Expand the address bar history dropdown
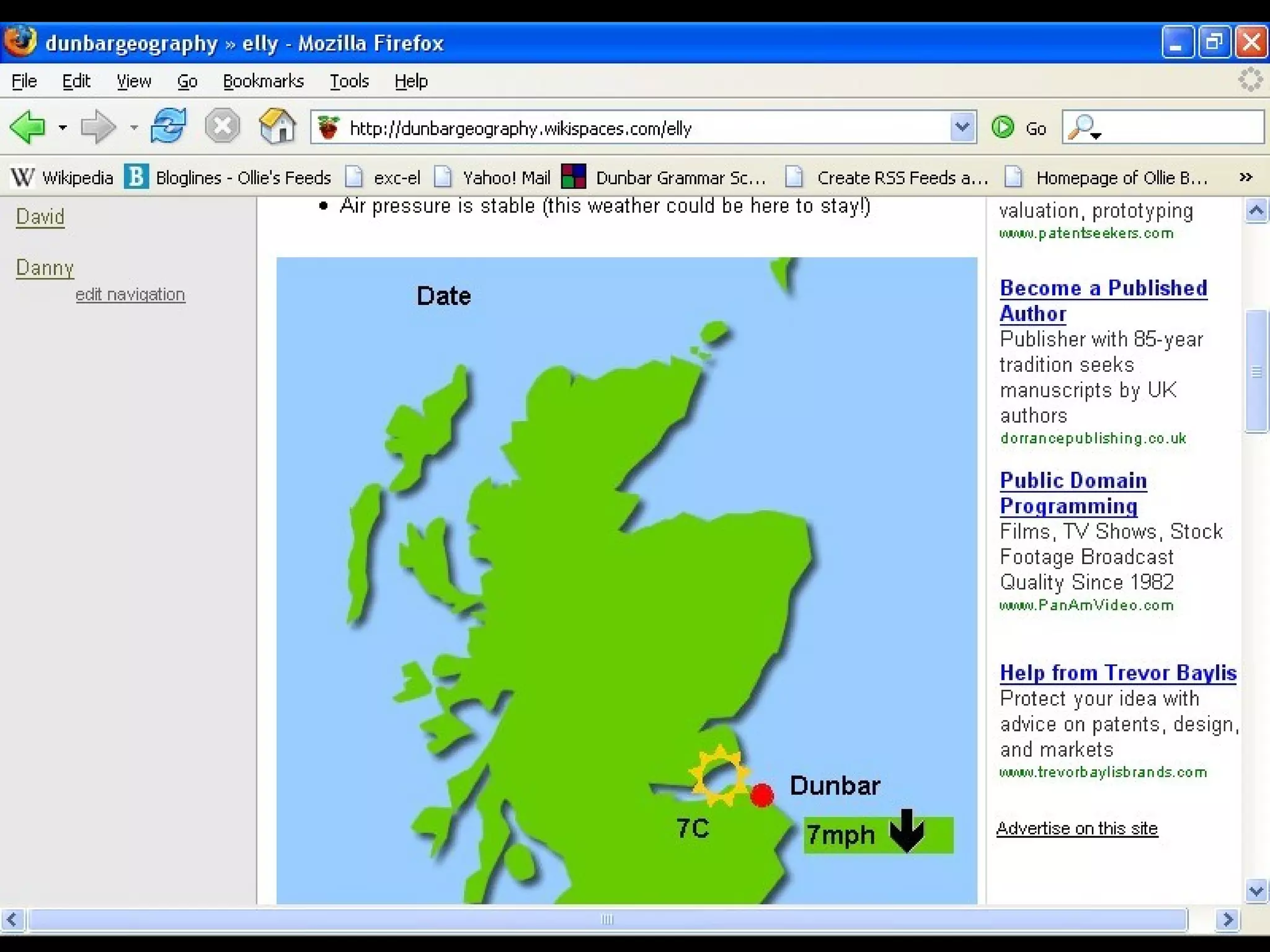Image resolution: width=1270 pixels, height=952 pixels. point(962,127)
